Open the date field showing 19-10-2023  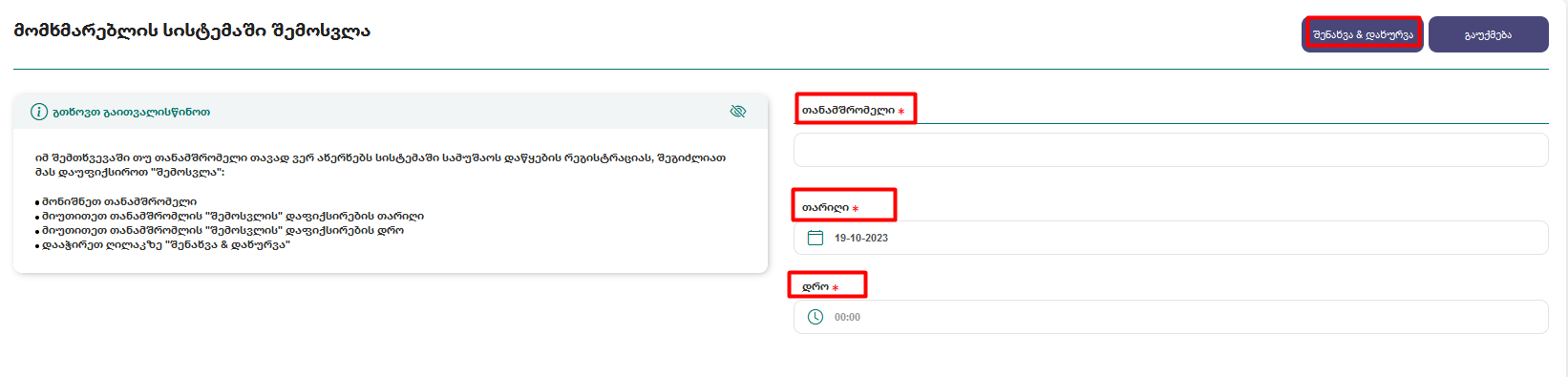point(1171,238)
